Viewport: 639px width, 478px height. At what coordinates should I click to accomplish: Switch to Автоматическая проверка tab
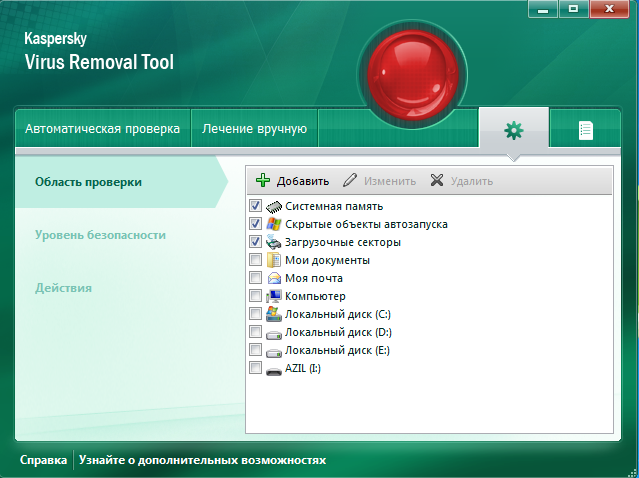click(103, 128)
